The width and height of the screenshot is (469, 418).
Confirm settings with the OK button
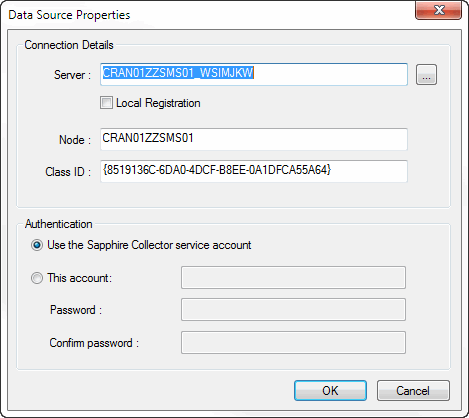330,390
